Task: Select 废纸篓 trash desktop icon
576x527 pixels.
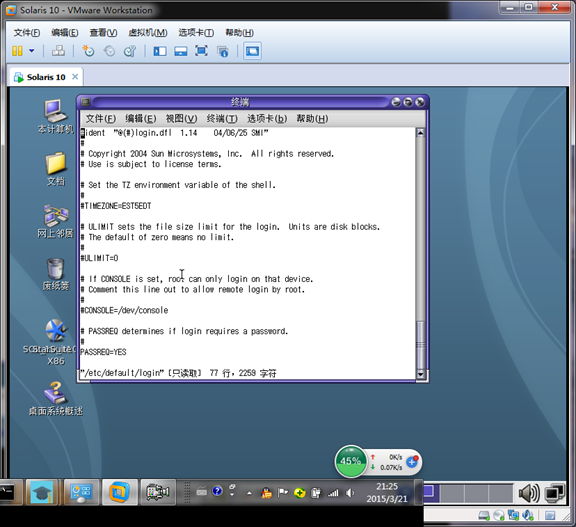Action: pos(55,274)
